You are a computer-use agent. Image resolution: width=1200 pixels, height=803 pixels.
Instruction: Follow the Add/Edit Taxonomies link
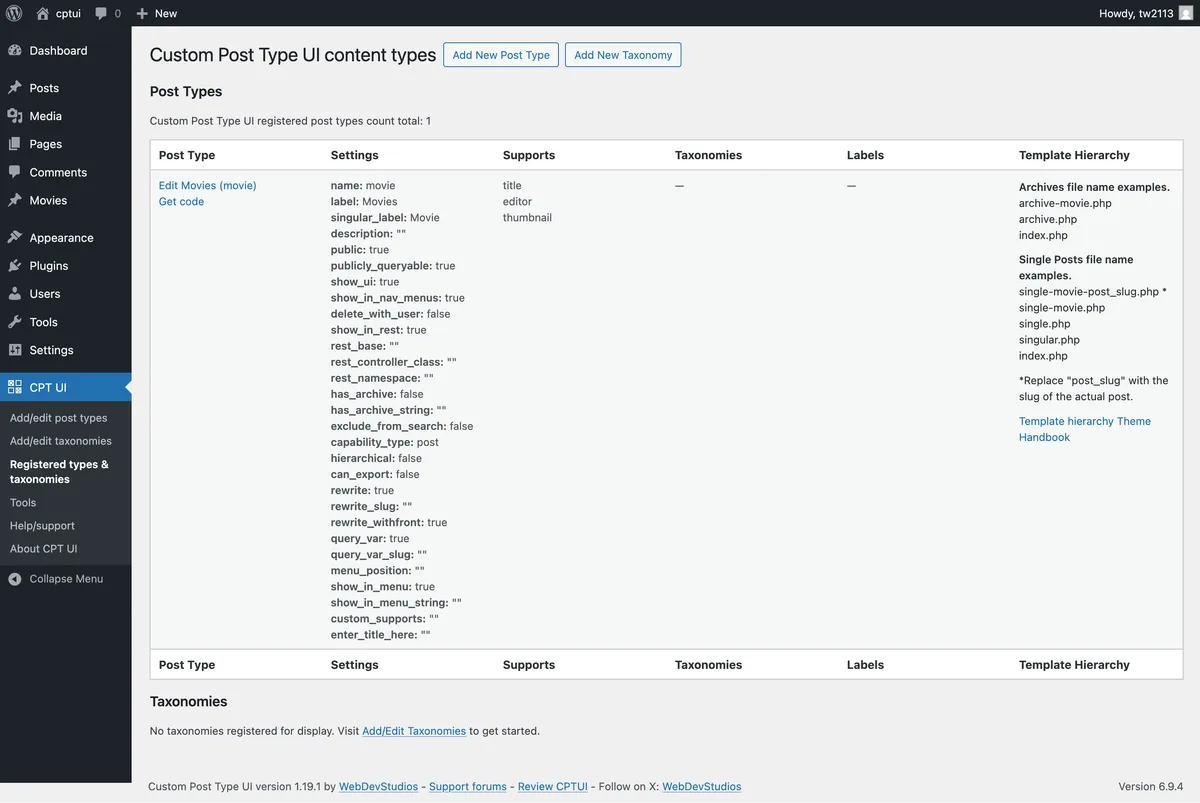(x=414, y=731)
